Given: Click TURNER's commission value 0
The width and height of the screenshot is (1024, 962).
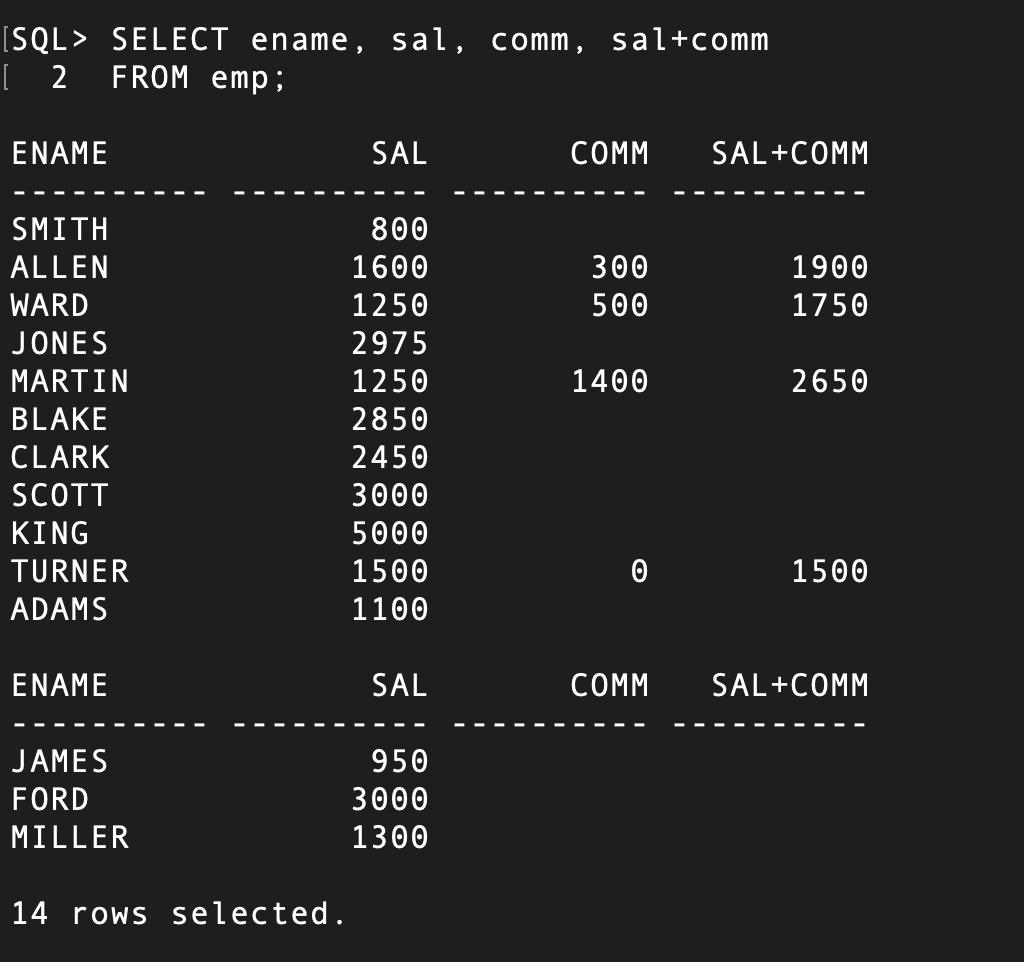Looking at the screenshot, I should 639,571.
